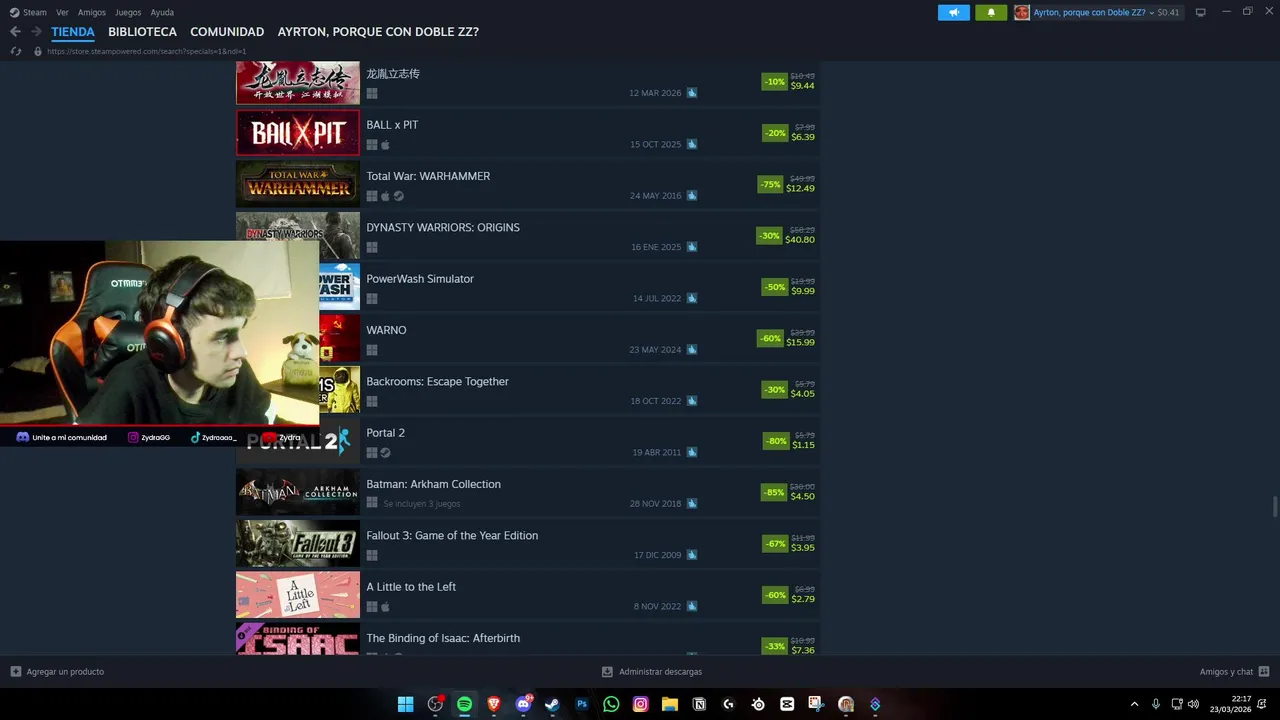Screen dimensions: 1280x720
Task: Click the wishlist icon on the BALL x PIT row
Action: [692, 144]
